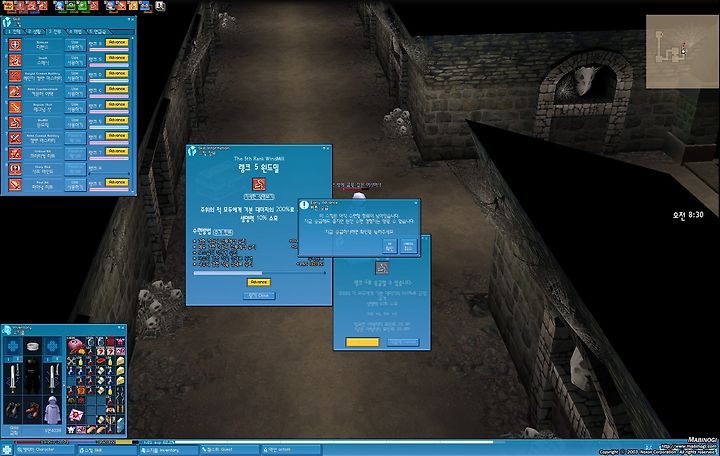Click the WindMill skill icon in Skill list
720x456 pixels.
[15, 123]
